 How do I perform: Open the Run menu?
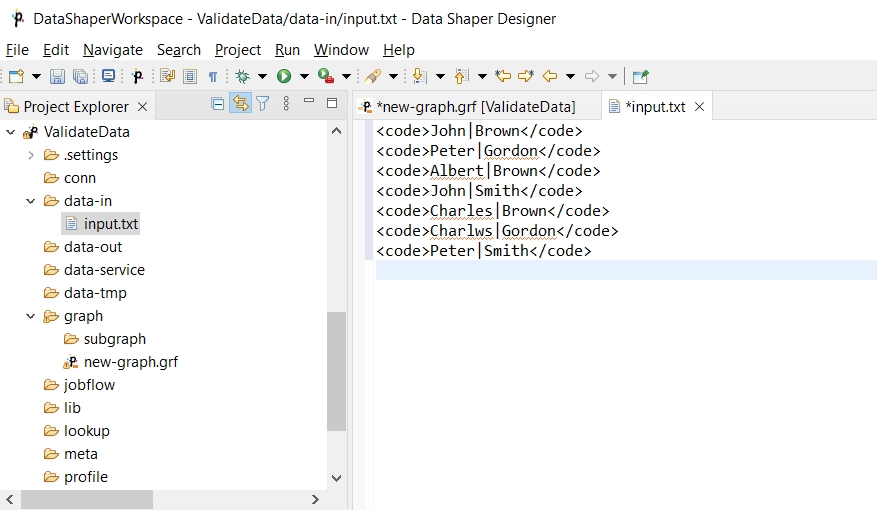point(287,50)
